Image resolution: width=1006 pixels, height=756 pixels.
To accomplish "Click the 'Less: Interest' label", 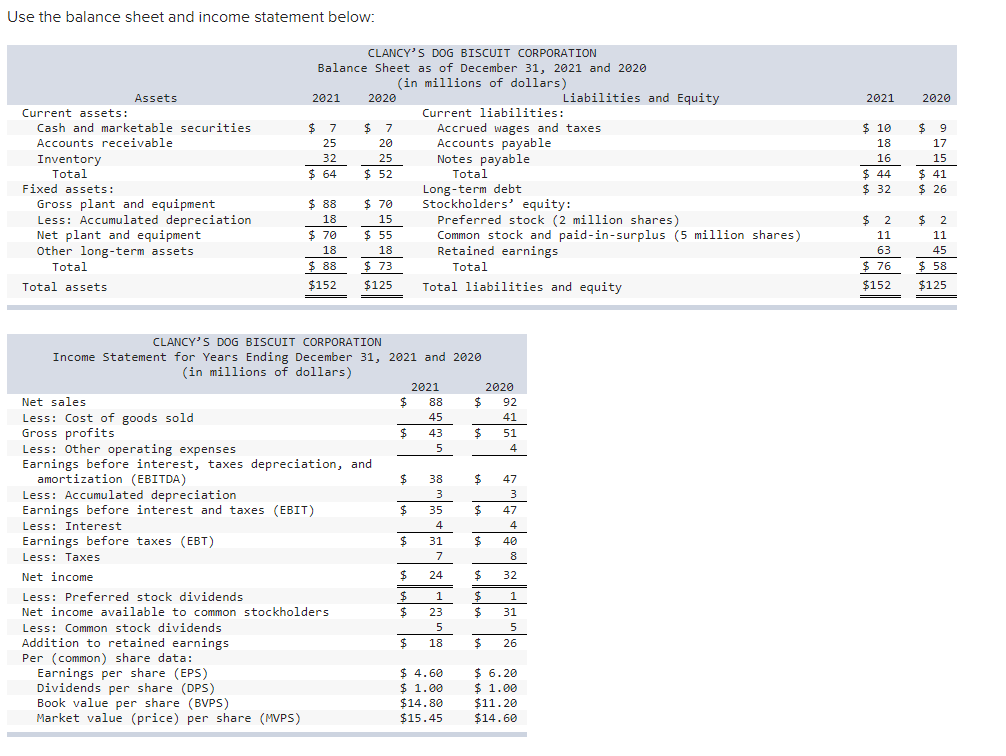I will point(72,526).
